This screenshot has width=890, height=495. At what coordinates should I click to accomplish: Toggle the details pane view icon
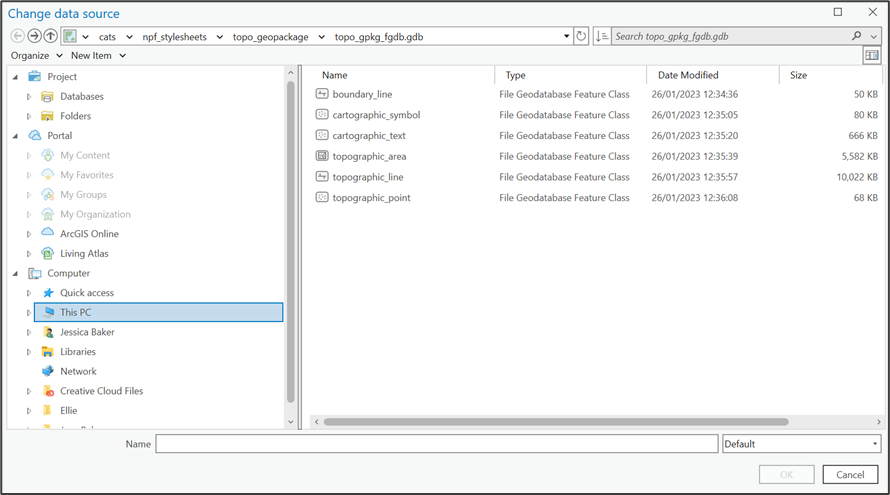coord(871,56)
